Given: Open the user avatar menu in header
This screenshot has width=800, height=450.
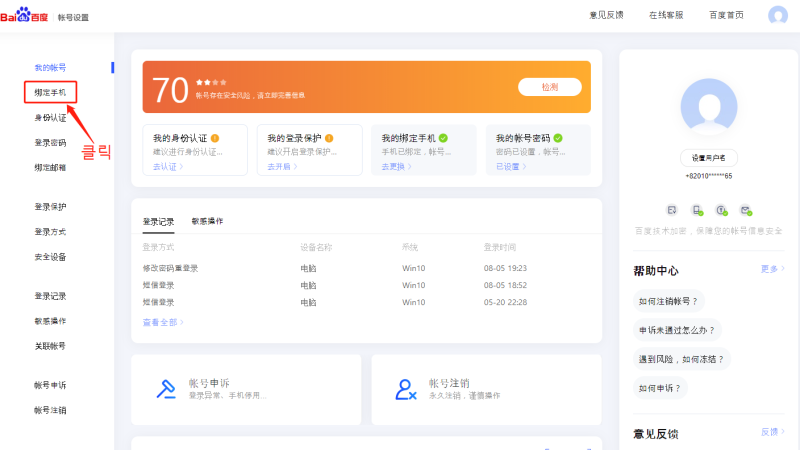Looking at the screenshot, I should pos(778,15).
